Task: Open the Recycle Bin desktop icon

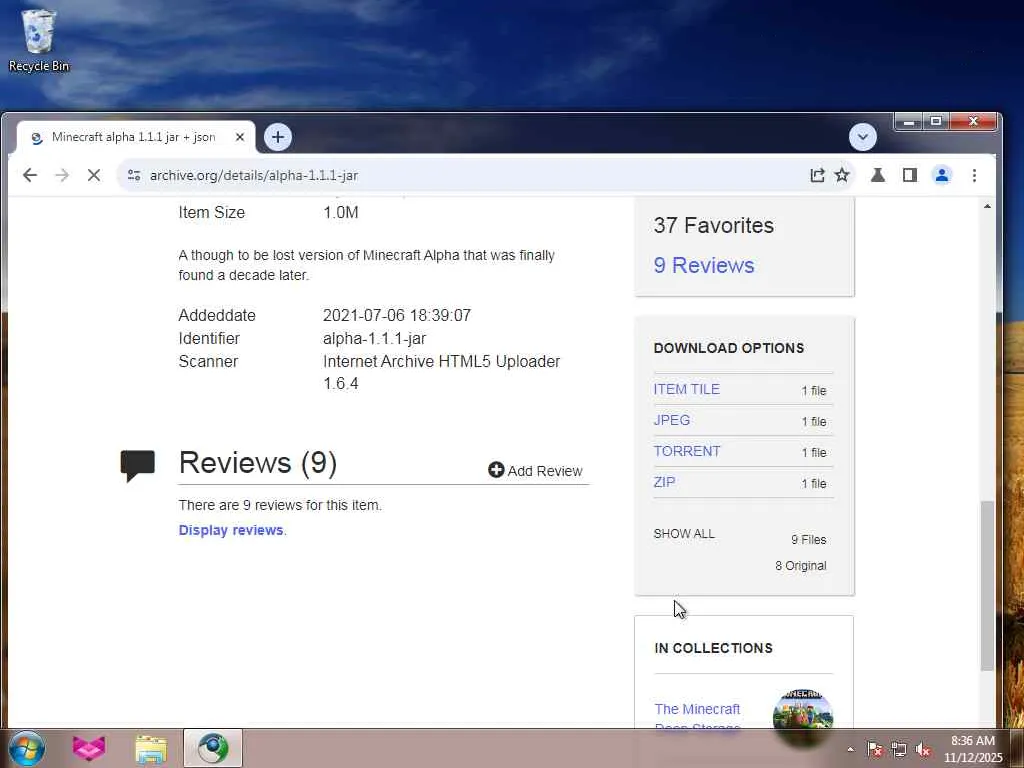Action: [39, 40]
